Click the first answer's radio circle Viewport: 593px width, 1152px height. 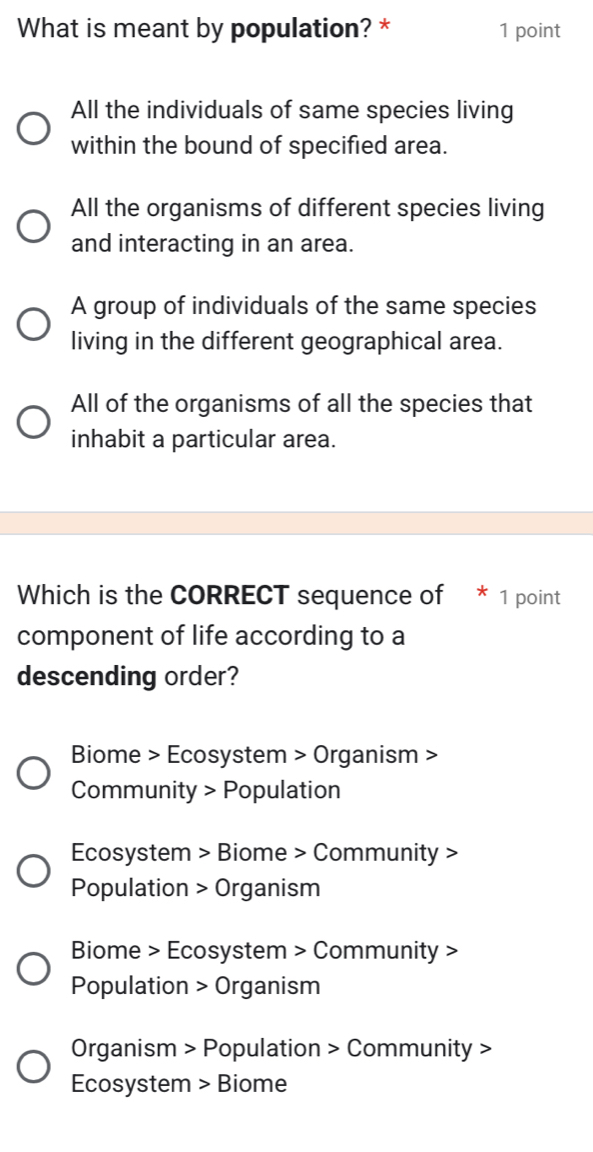32,128
